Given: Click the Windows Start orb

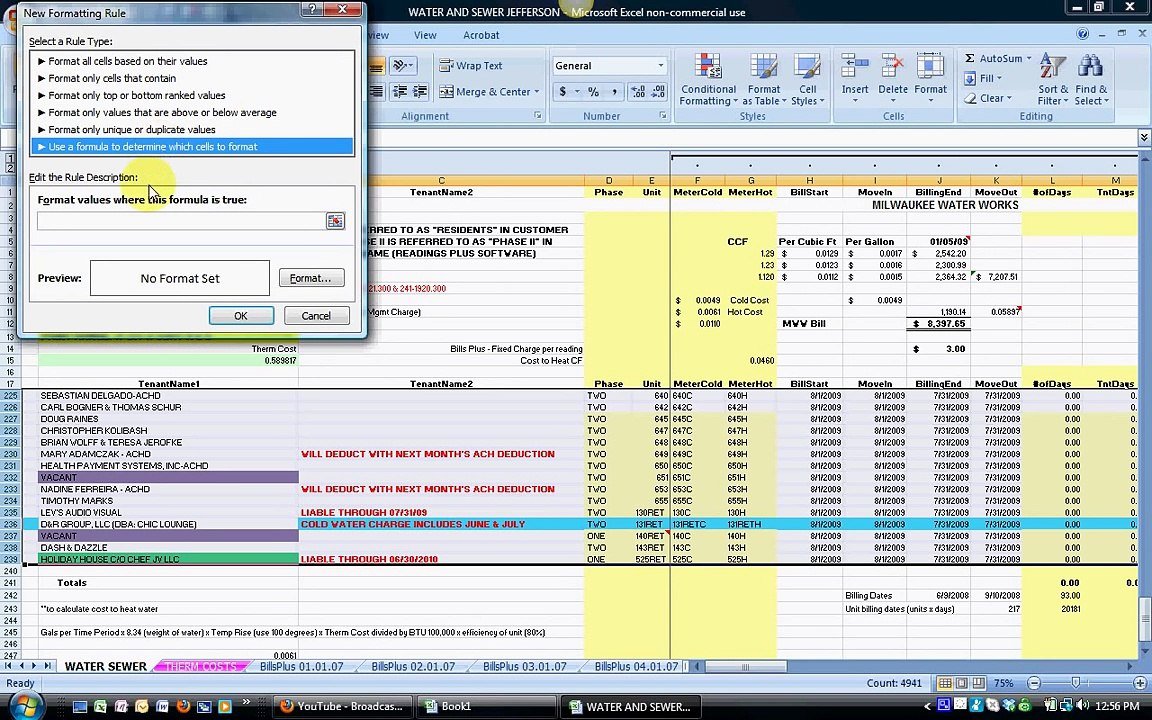Looking at the screenshot, I should 26,707.
